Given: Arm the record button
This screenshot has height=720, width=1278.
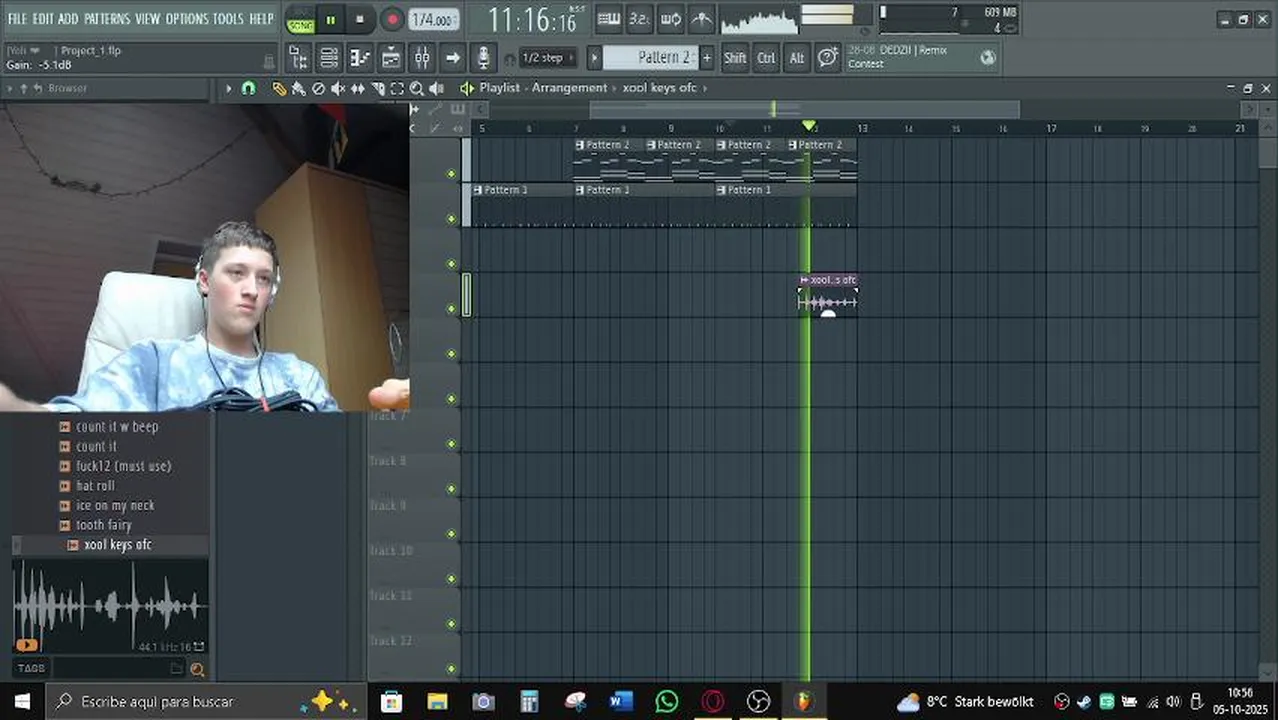Looking at the screenshot, I should [392, 20].
